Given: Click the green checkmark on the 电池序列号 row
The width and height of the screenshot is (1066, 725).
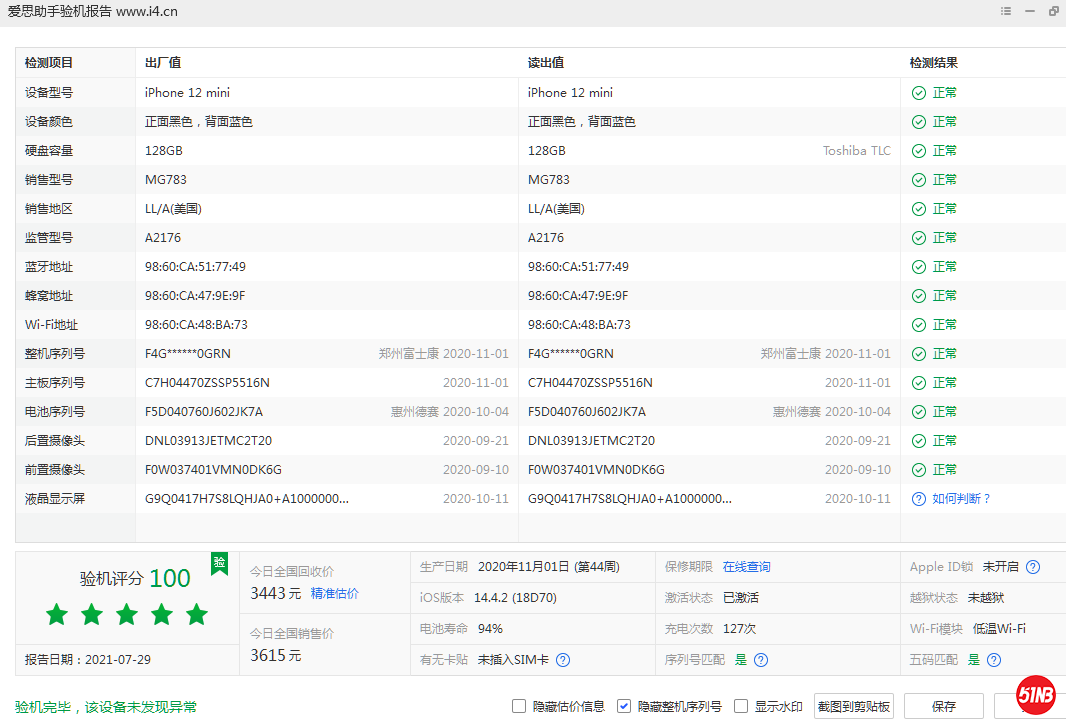Looking at the screenshot, I should [918, 411].
